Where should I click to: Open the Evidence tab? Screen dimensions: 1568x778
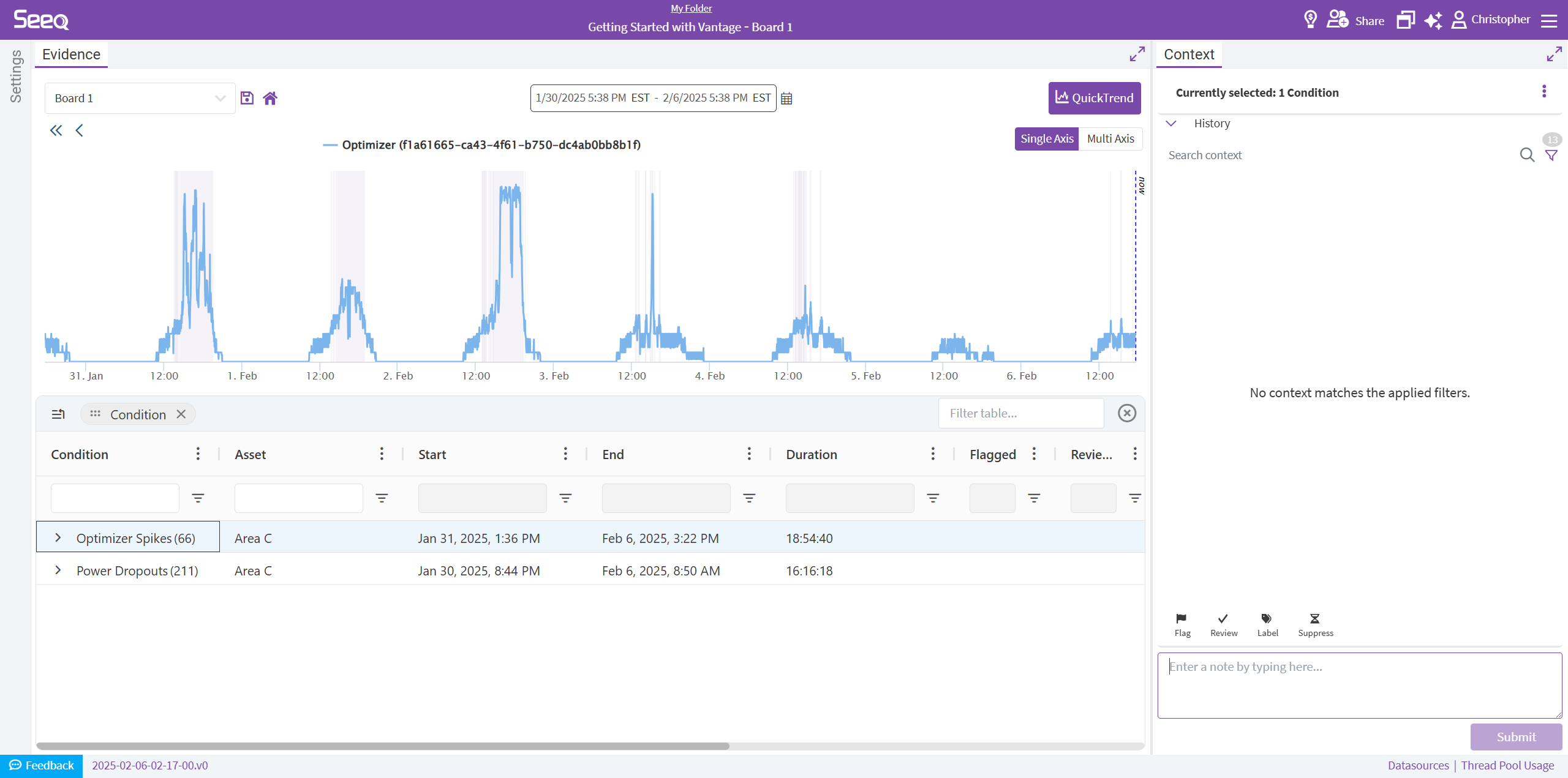(x=71, y=54)
